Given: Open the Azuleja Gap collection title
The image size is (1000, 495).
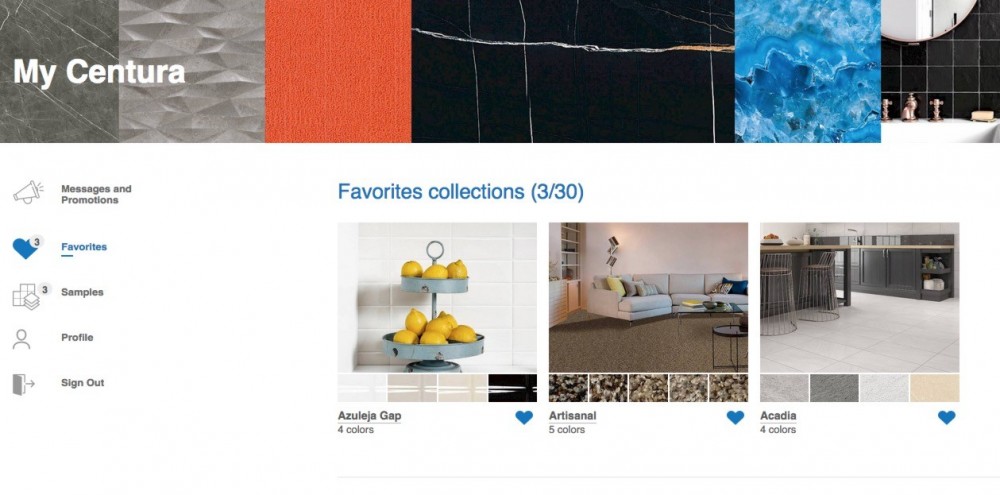Looking at the screenshot, I should click(369, 416).
